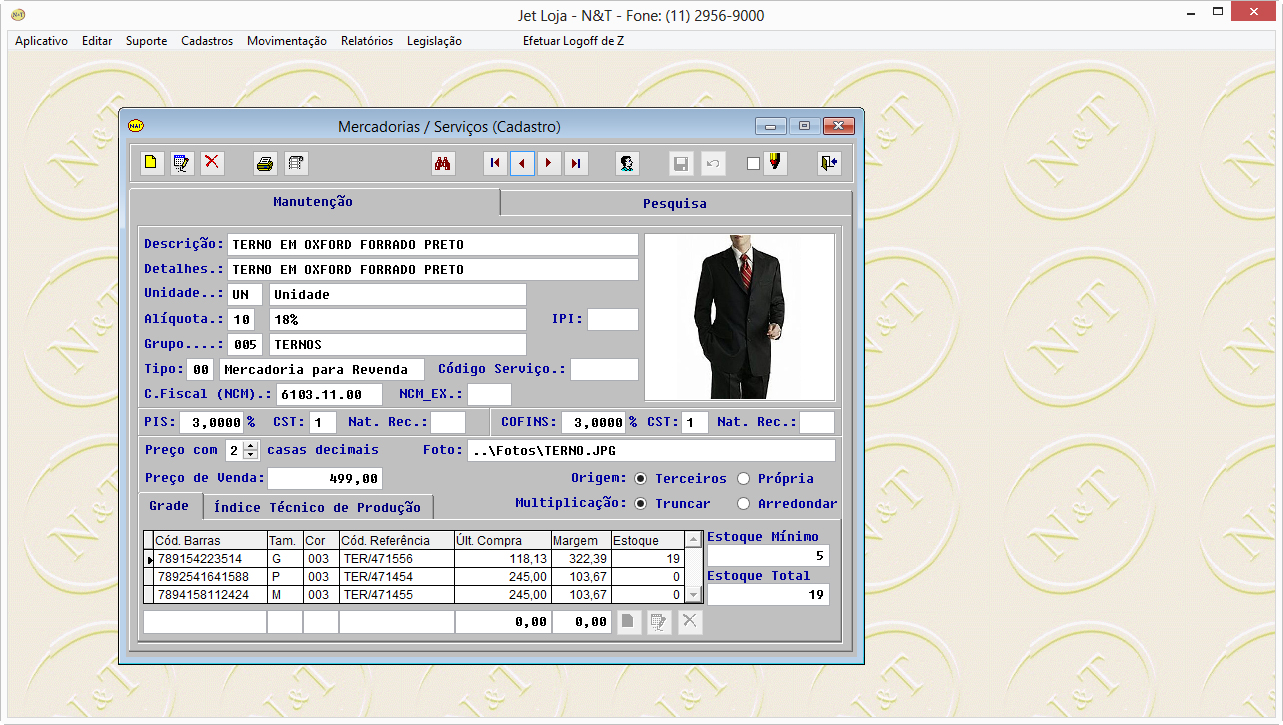Click the Alíquota code field showing 10
This screenshot has width=1283, height=725.
[241, 320]
